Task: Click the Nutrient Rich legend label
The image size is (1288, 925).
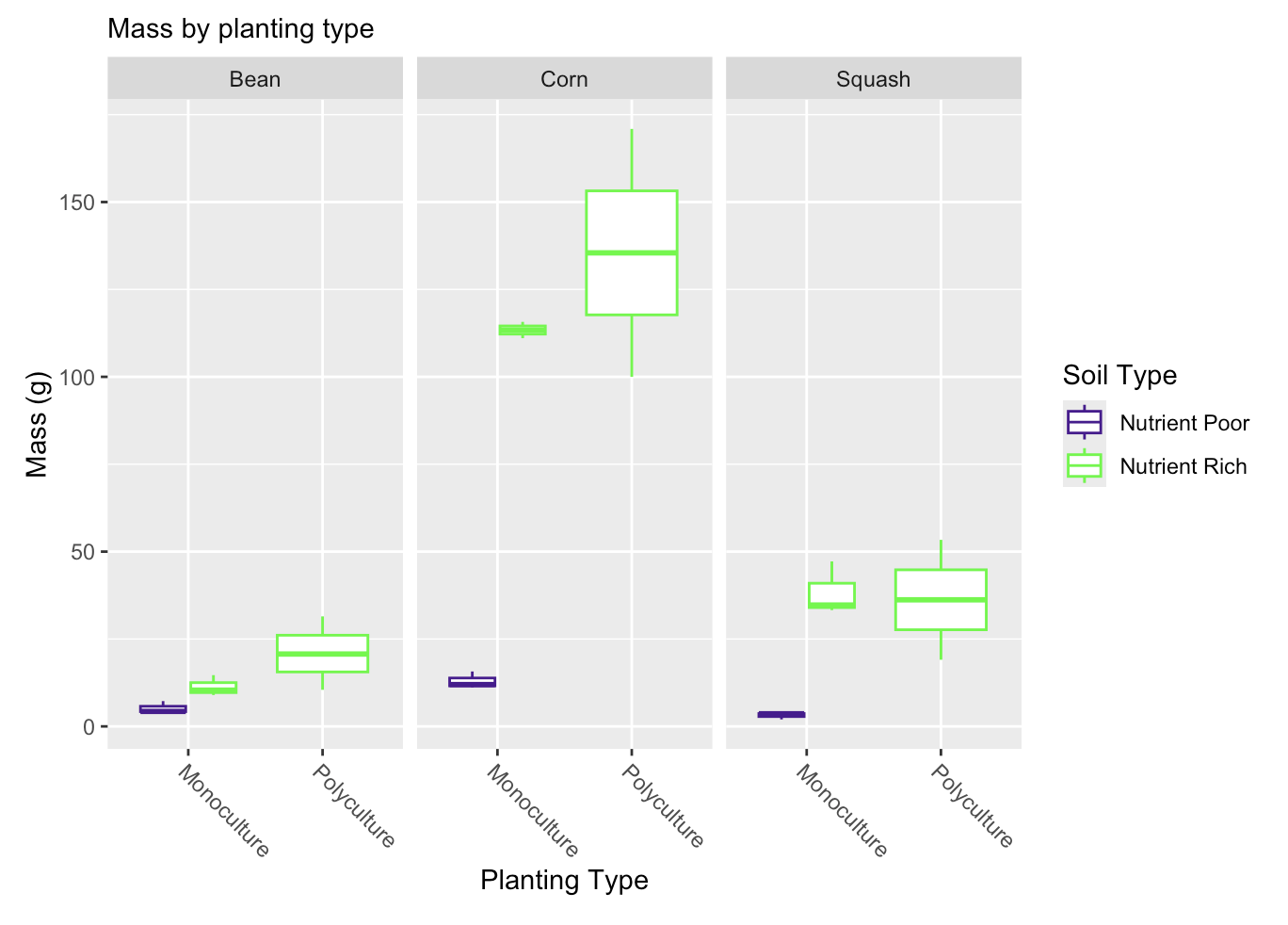Action: [1183, 466]
